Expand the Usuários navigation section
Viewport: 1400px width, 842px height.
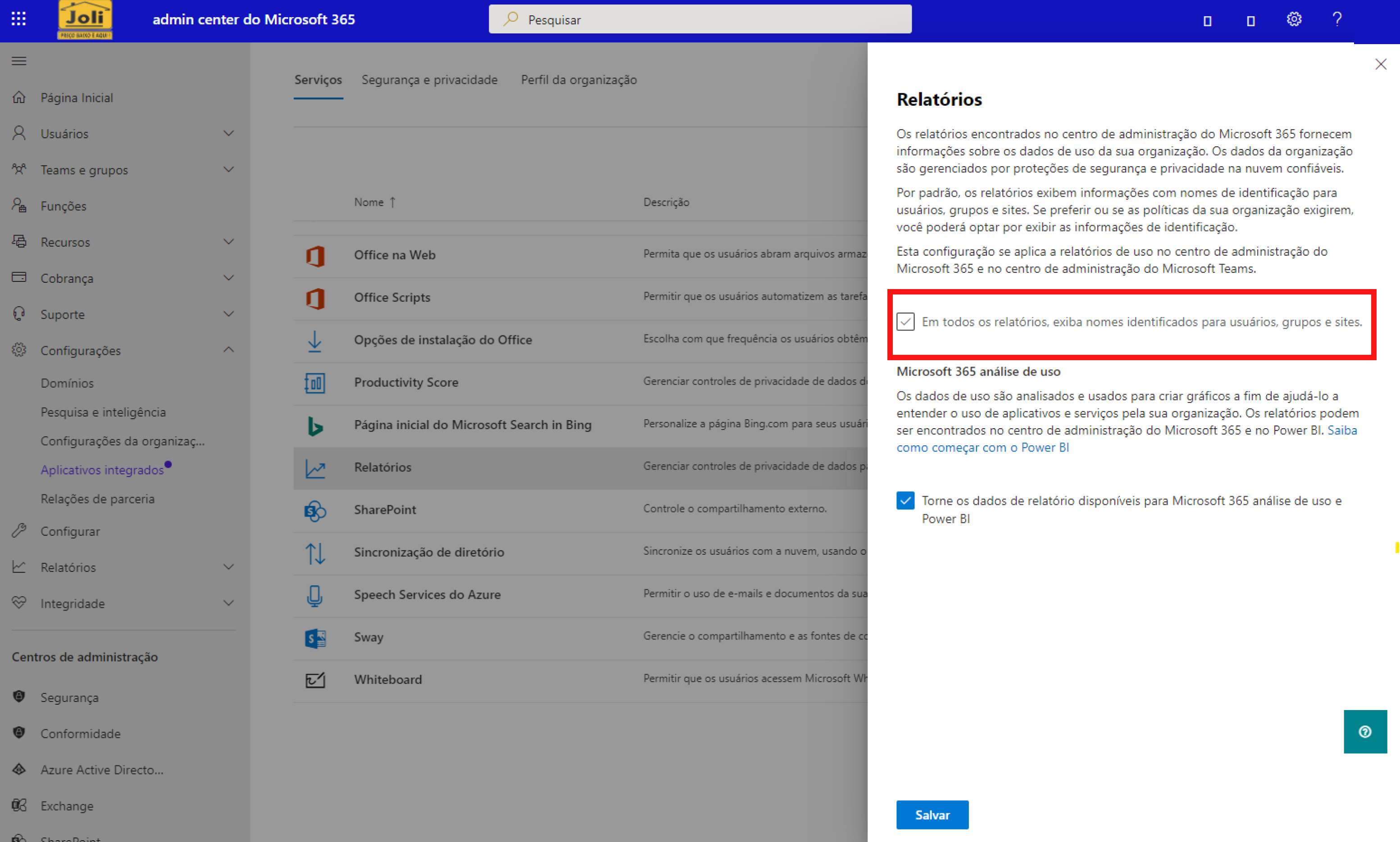point(228,133)
